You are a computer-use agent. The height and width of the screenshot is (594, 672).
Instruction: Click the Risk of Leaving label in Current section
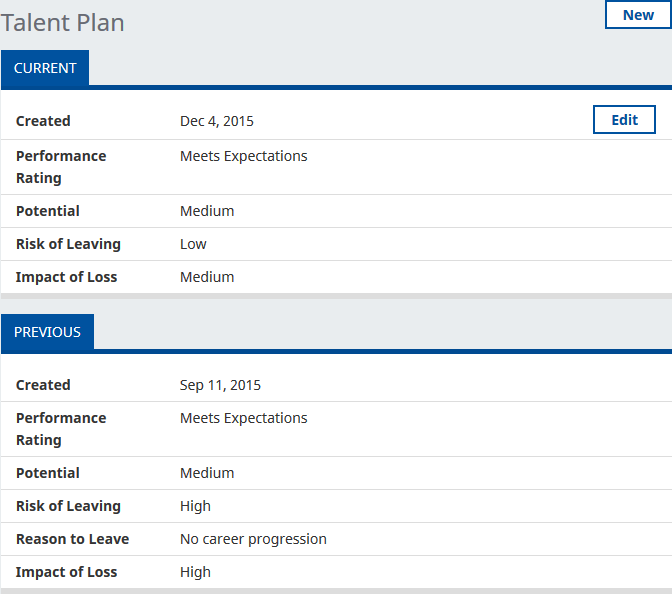68,244
